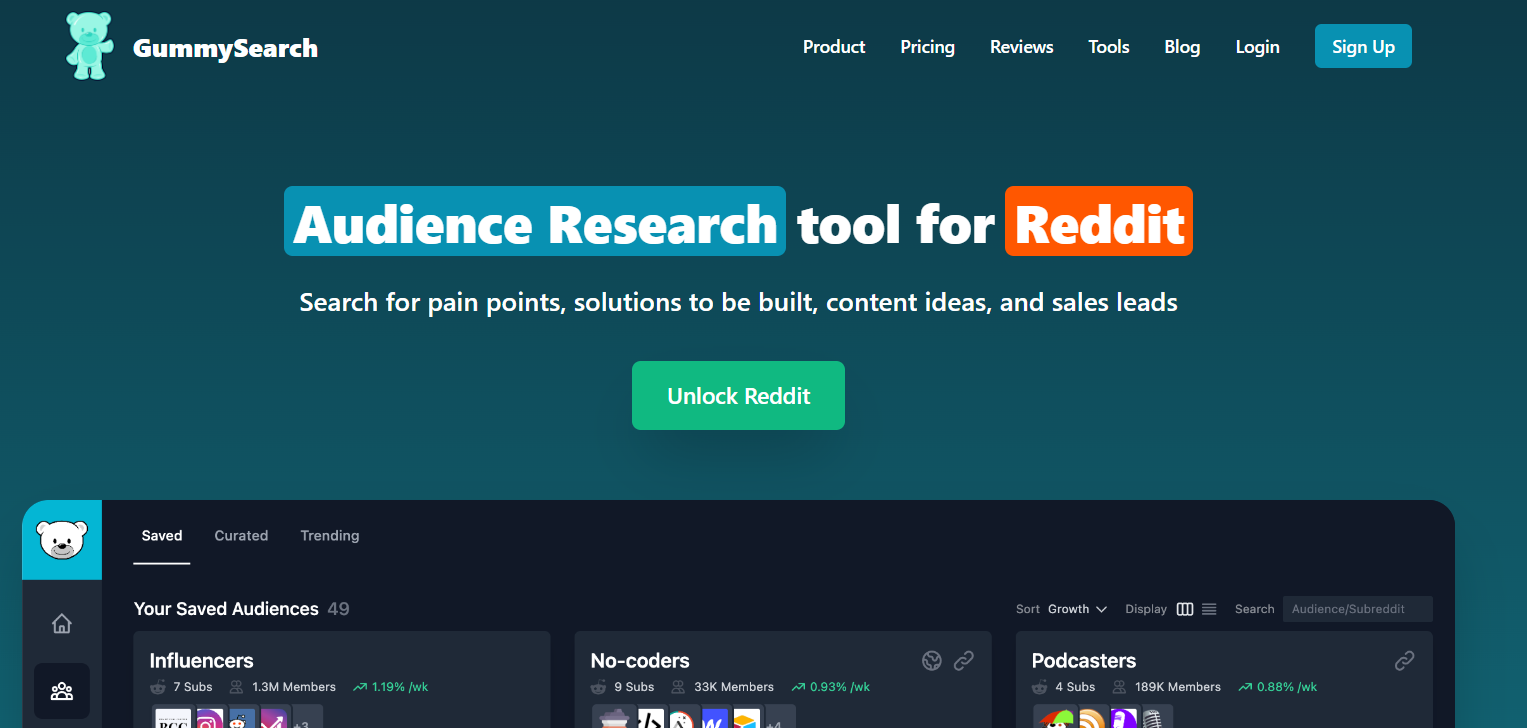Click the link icon on No-coders card

pyautogui.click(x=964, y=660)
